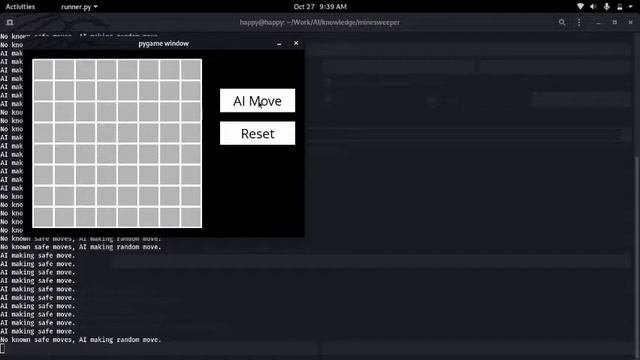The width and height of the screenshot is (640, 360).
Task: Click the volume speaker icon in the top bar
Action: point(593,7)
